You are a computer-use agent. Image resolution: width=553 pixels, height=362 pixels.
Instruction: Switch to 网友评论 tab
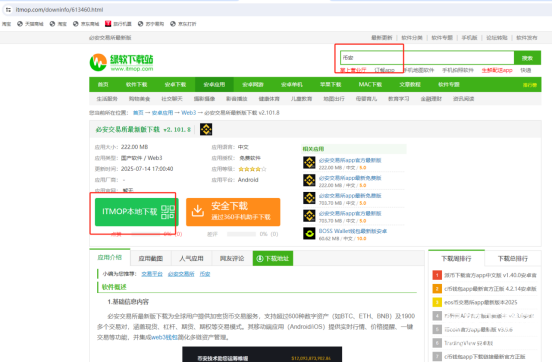pos(232,259)
